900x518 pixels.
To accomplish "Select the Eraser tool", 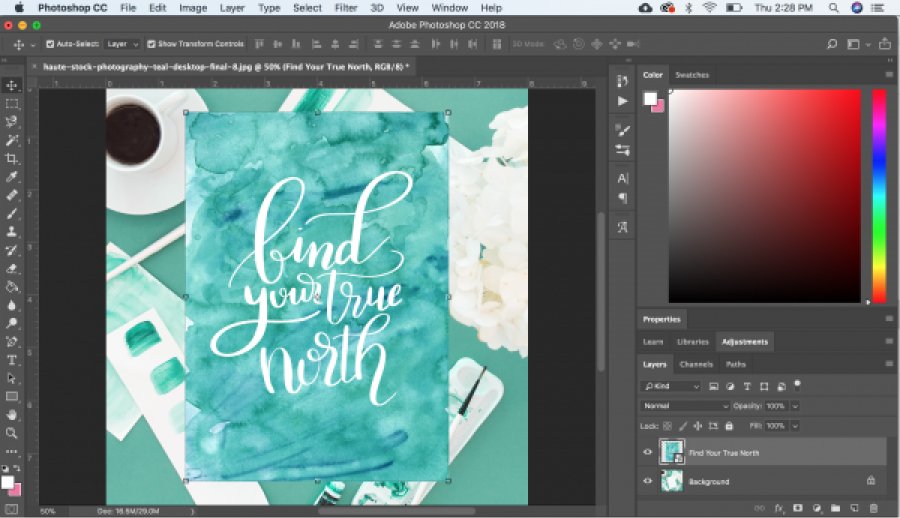I will (11, 268).
